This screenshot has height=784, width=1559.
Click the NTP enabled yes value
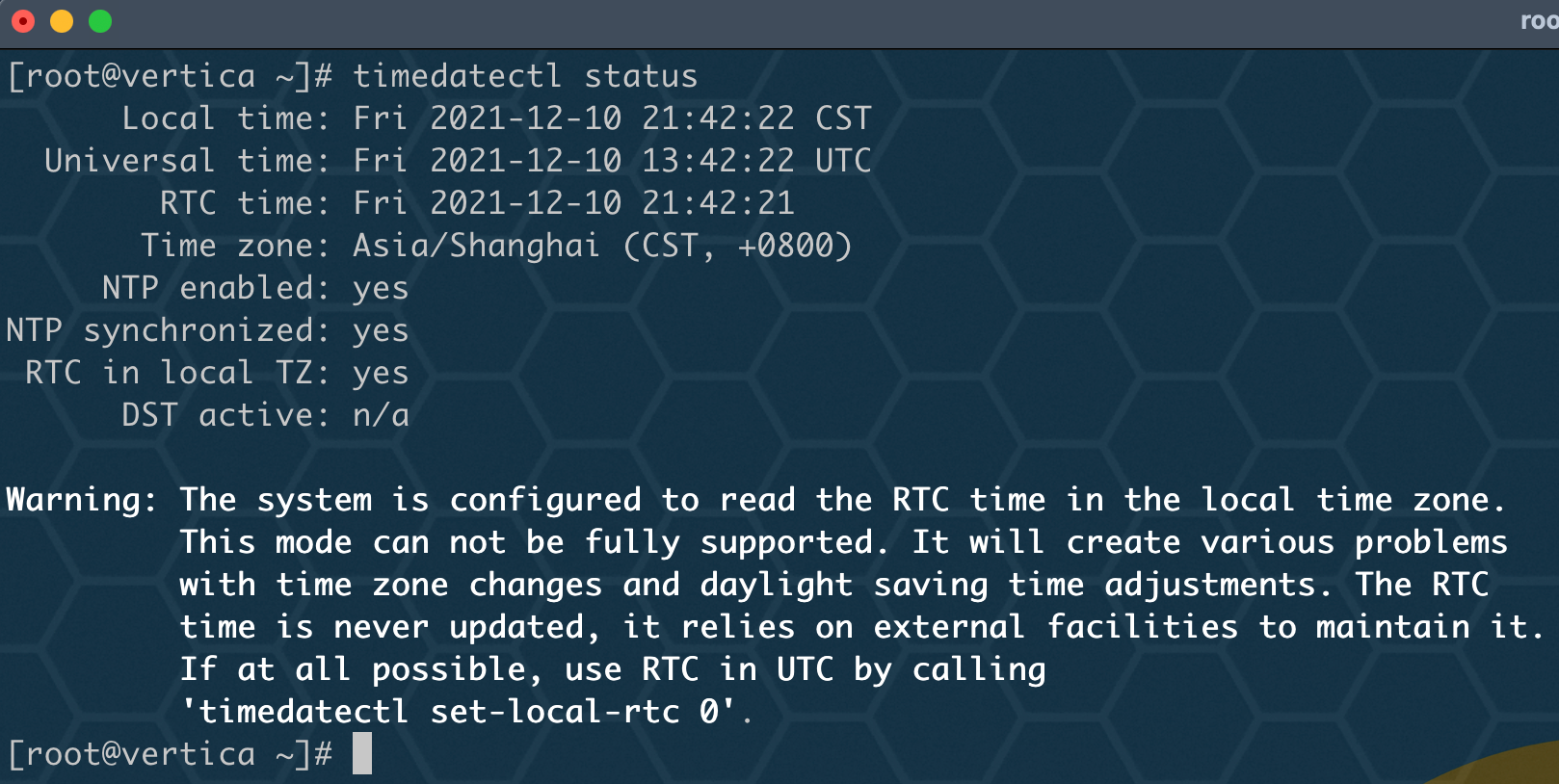click(381, 290)
